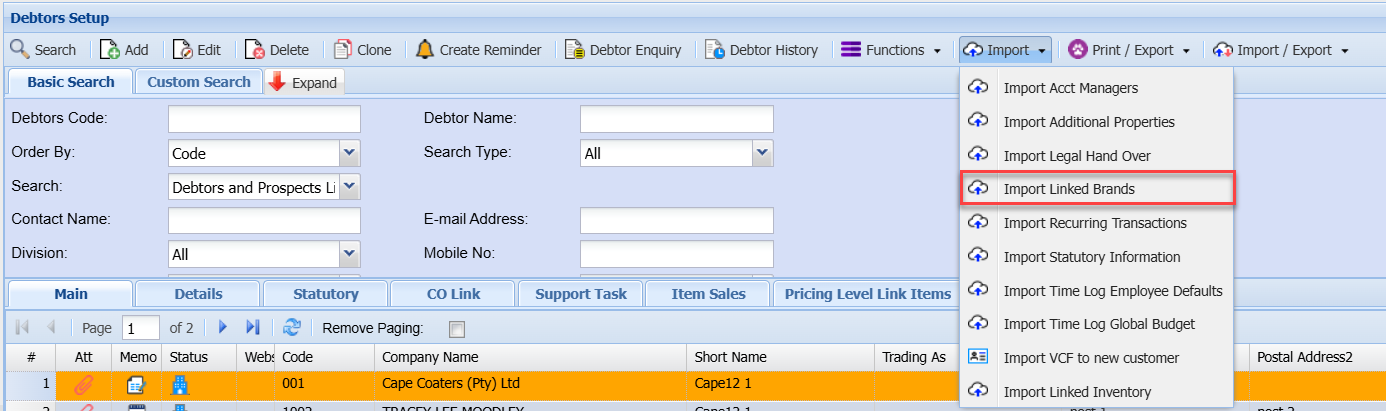Click the Add debtor icon
1386x411 pixels.
point(110,50)
